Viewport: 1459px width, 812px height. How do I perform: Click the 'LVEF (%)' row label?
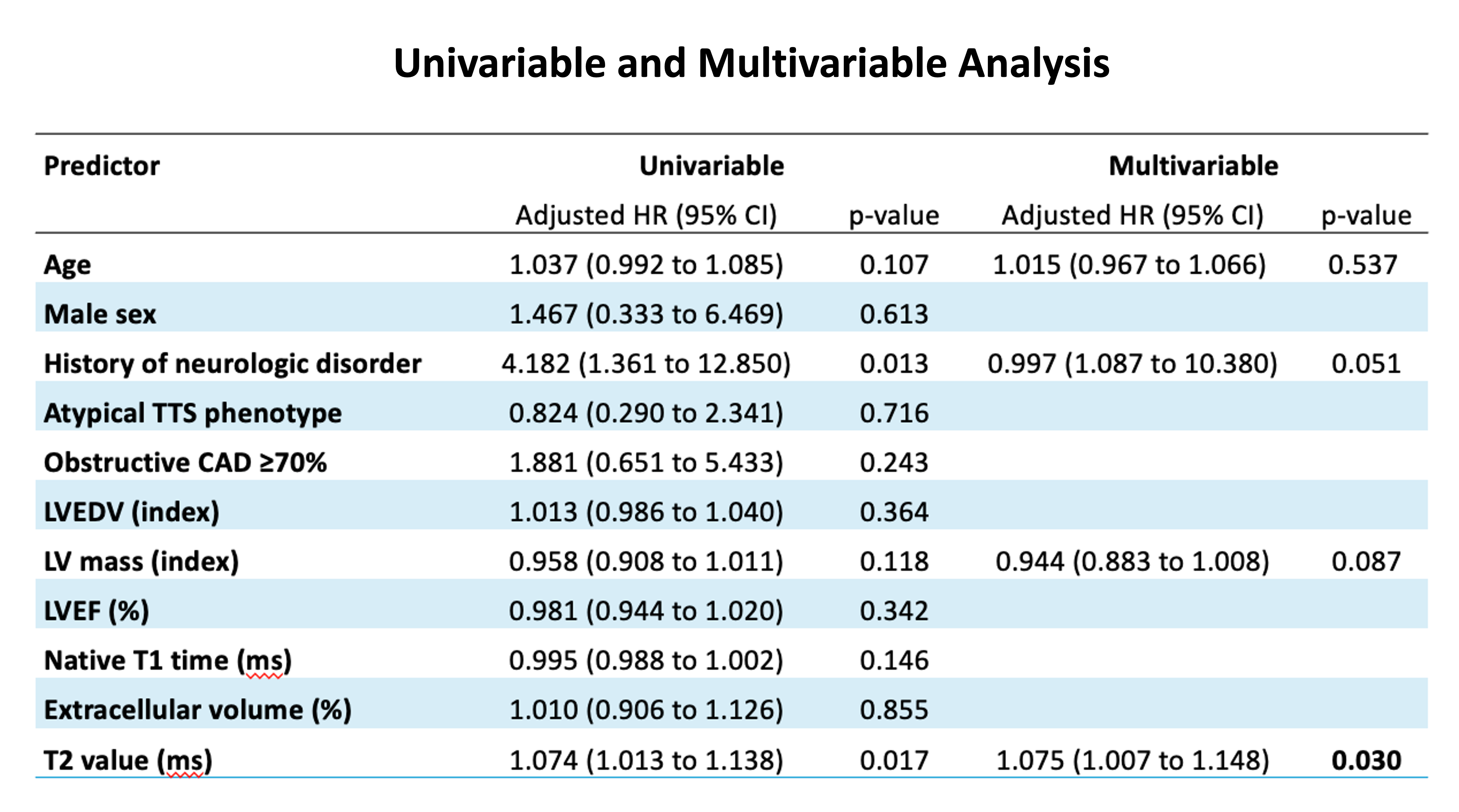[96, 611]
